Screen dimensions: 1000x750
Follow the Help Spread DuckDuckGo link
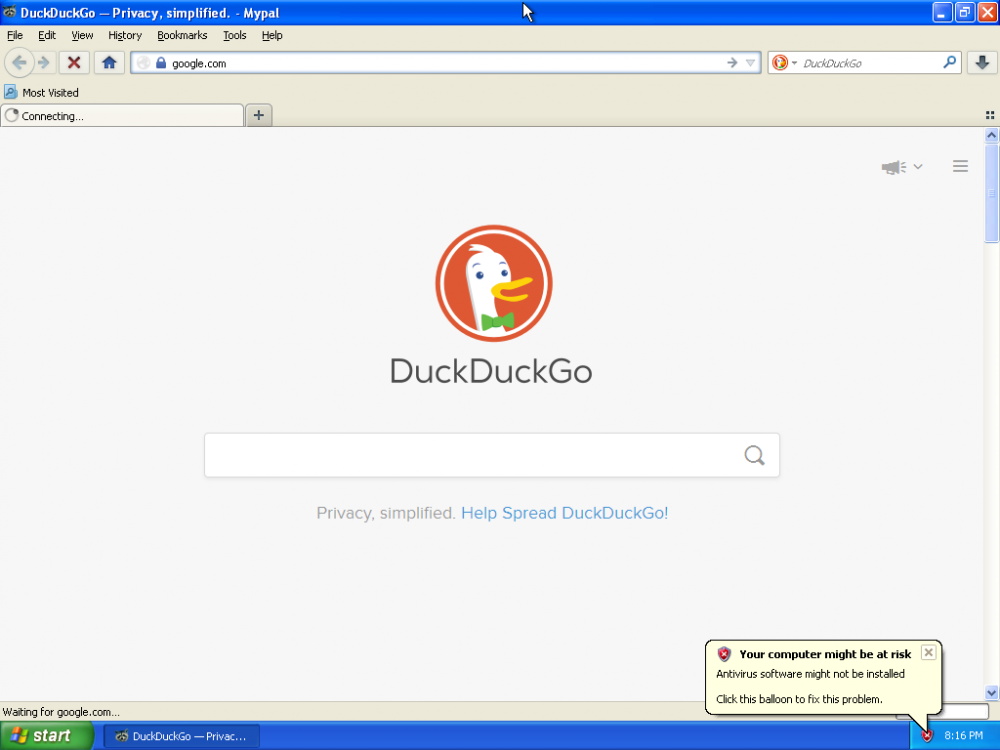click(x=564, y=513)
